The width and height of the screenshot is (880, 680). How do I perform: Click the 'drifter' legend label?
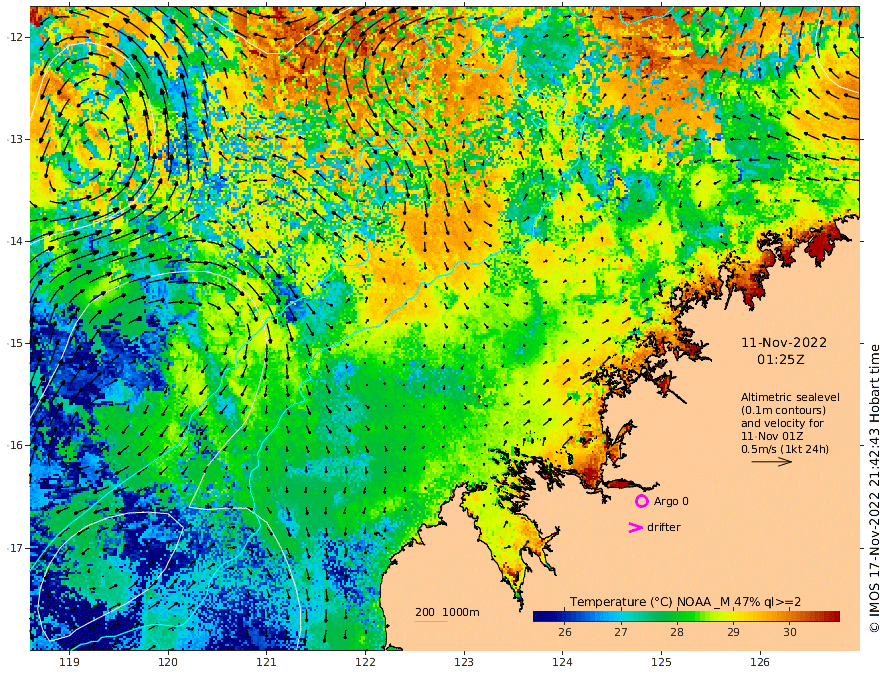[x=663, y=527]
